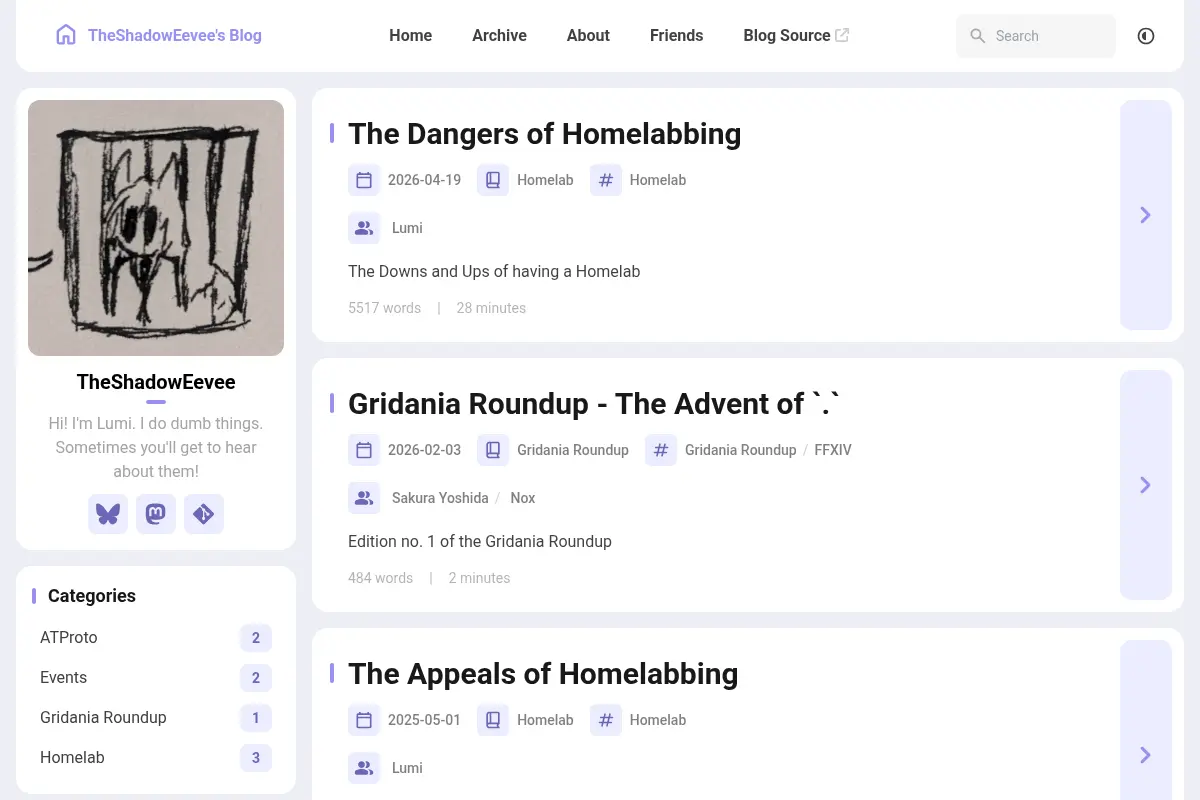Open the Bluesky butterfly profile link
Viewport: 1200px width, 800px height.
pos(108,514)
